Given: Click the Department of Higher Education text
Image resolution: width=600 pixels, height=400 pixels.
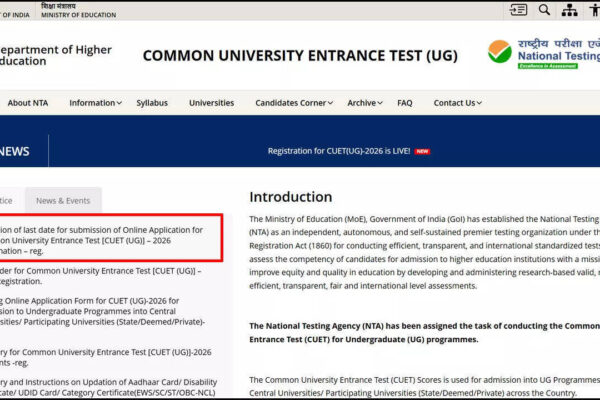Looking at the screenshot, I should [x=56, y=55].
